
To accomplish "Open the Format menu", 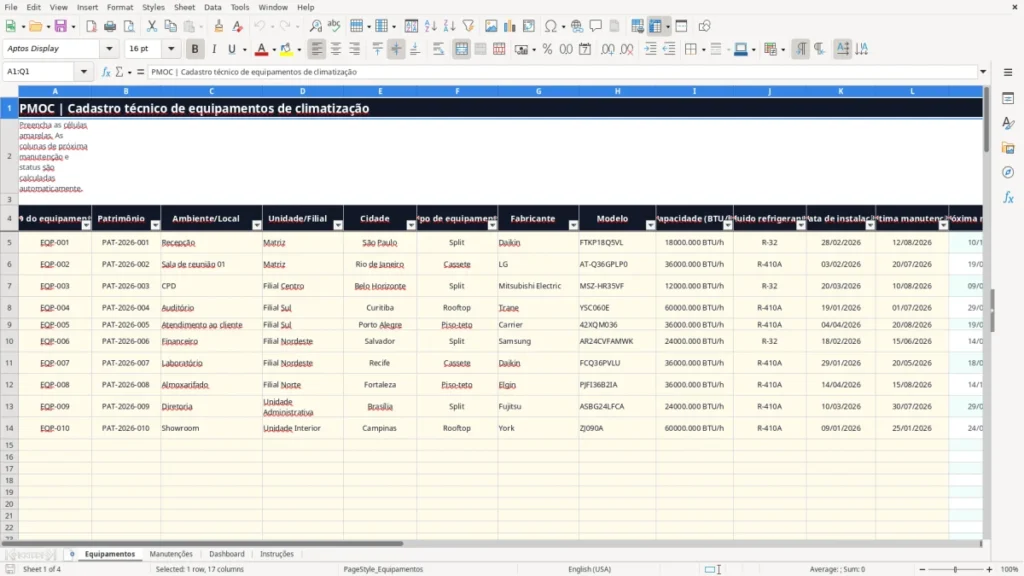I will coord(120,7).
